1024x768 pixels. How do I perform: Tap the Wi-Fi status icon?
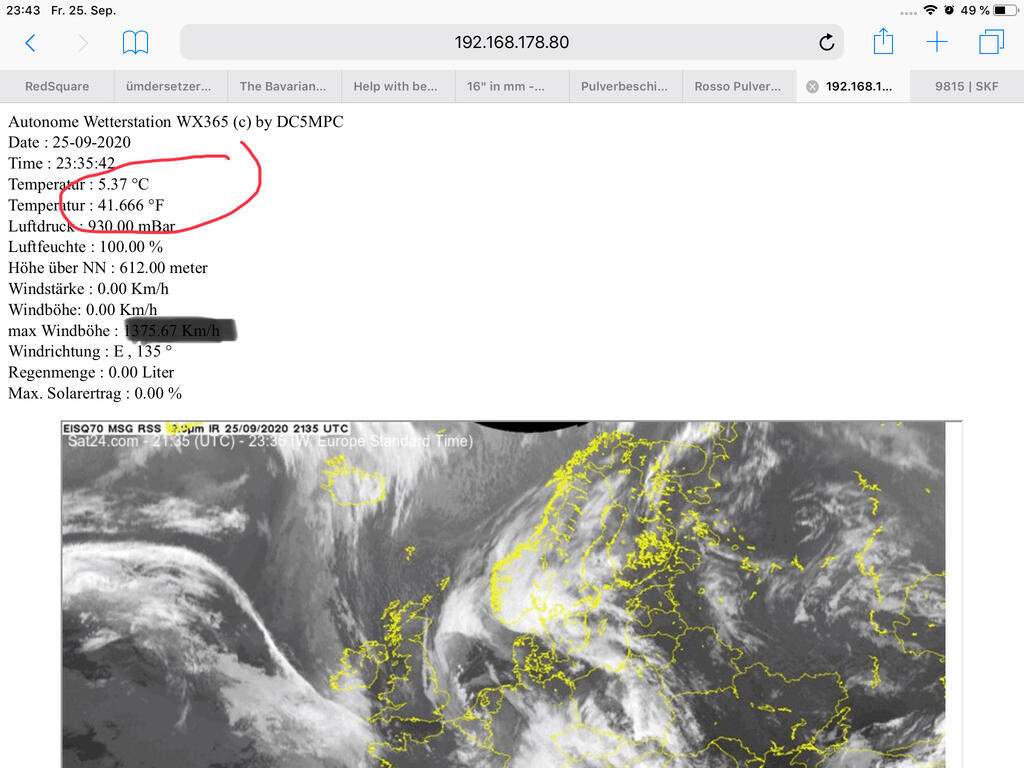click(931, 10)
